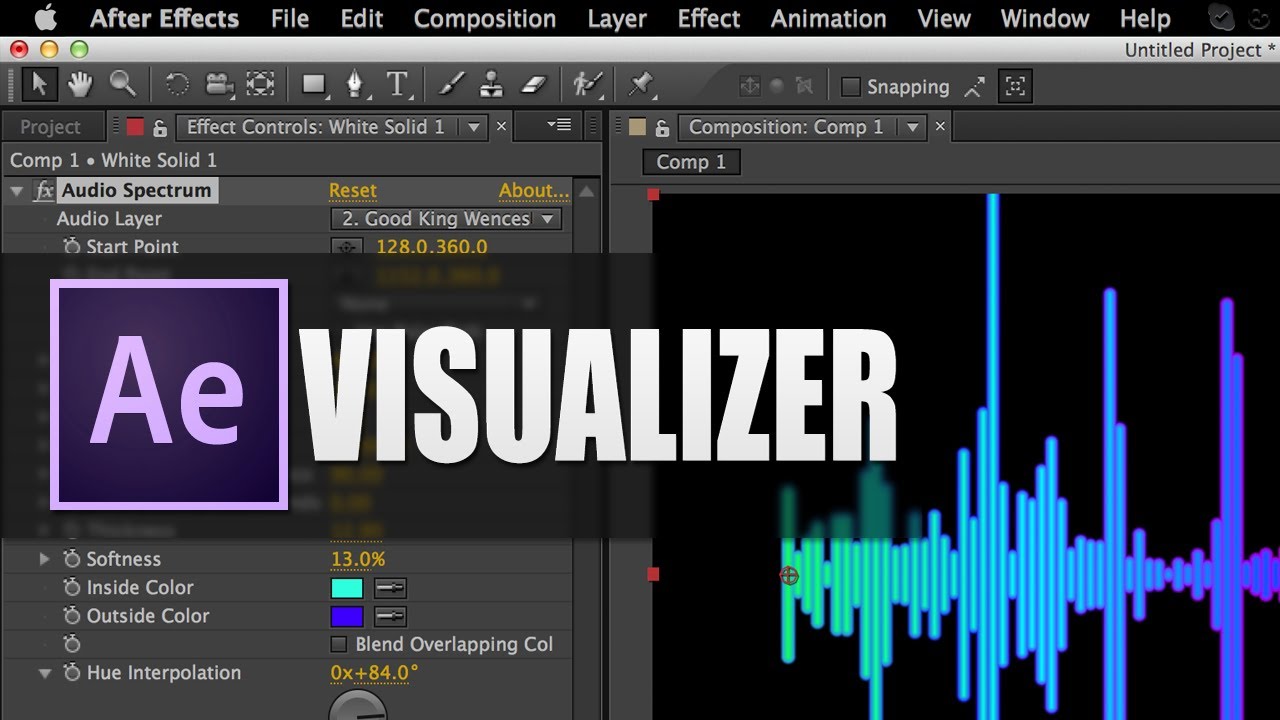The height and width of the screenshot is (720, 1280).
Task: Close the Effect Controls tab
Action: point(502,127)
